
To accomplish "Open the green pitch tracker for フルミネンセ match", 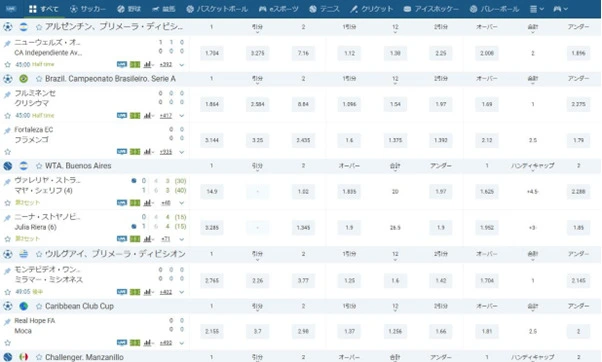I will point(135,116).
